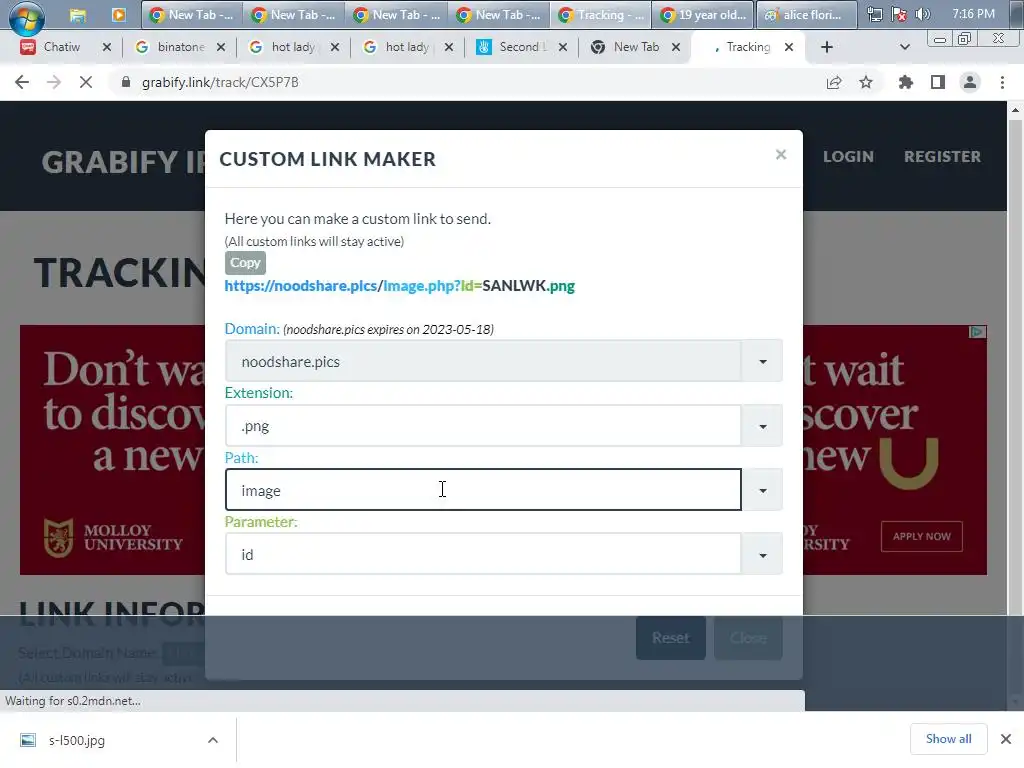Toggle the Chrome side panel

point(938,82)
